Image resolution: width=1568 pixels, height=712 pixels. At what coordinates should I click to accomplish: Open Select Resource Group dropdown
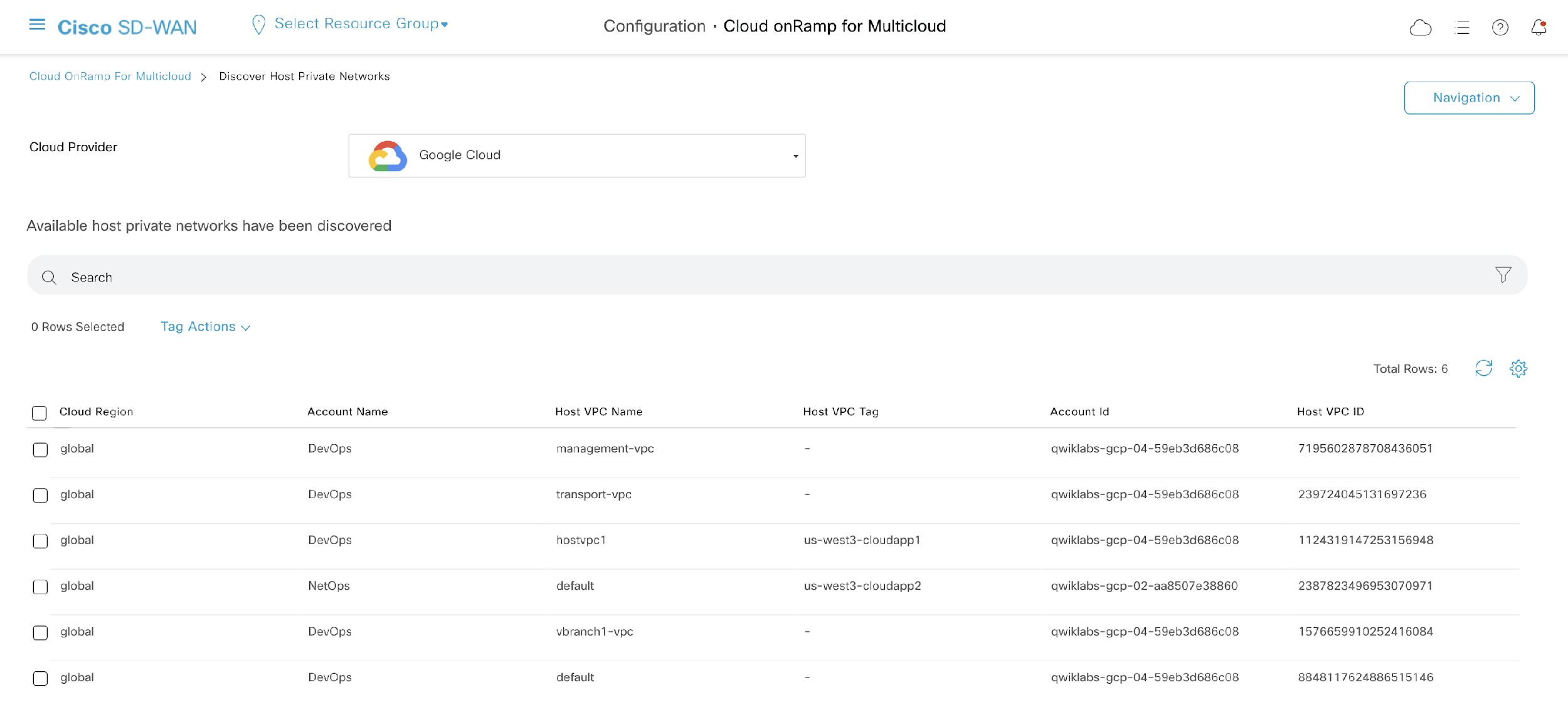tap(361, 24)
